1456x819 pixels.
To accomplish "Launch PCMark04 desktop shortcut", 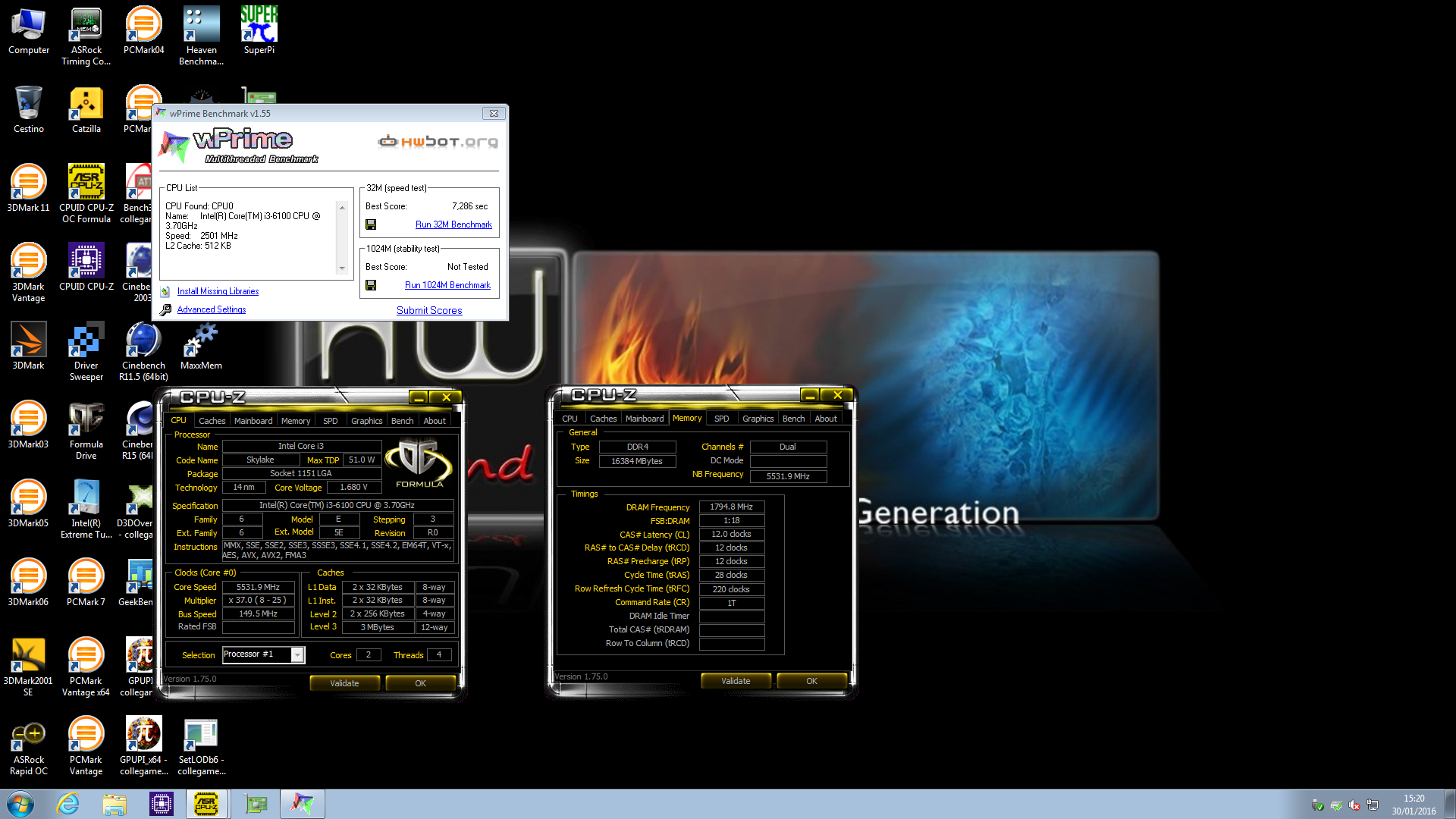I will [143, 31].
